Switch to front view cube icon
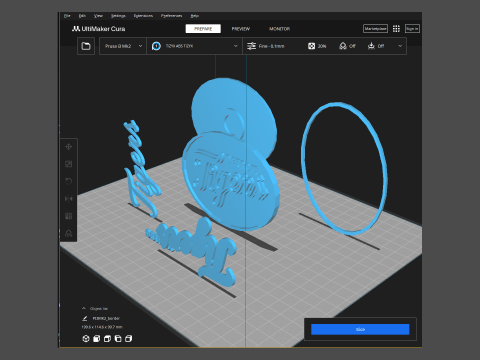The height and width of the screenshot is (360, 480). tap(97, 339)
